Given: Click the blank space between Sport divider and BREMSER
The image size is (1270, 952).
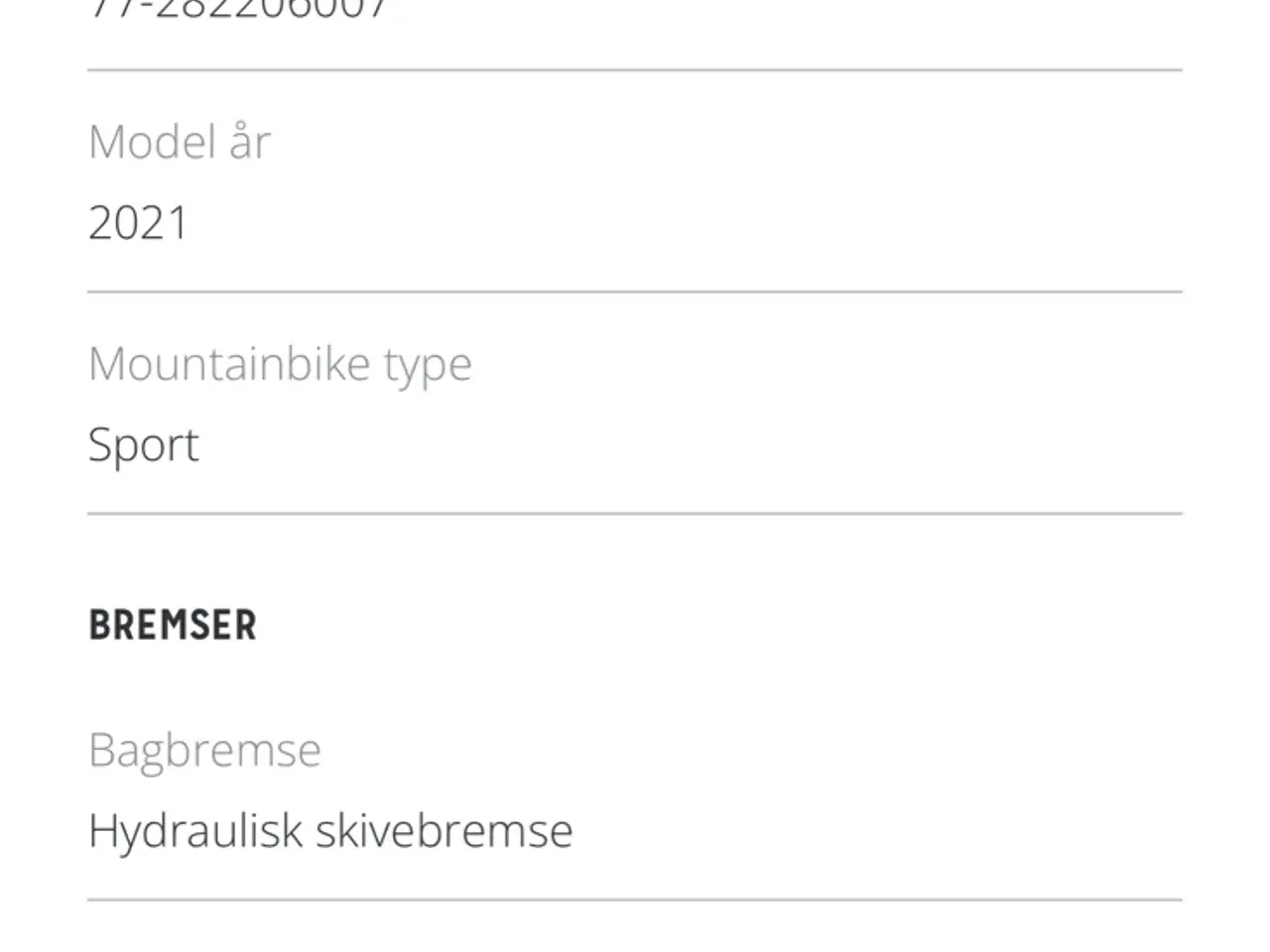Looking at the screenshot, I should 635,560.
